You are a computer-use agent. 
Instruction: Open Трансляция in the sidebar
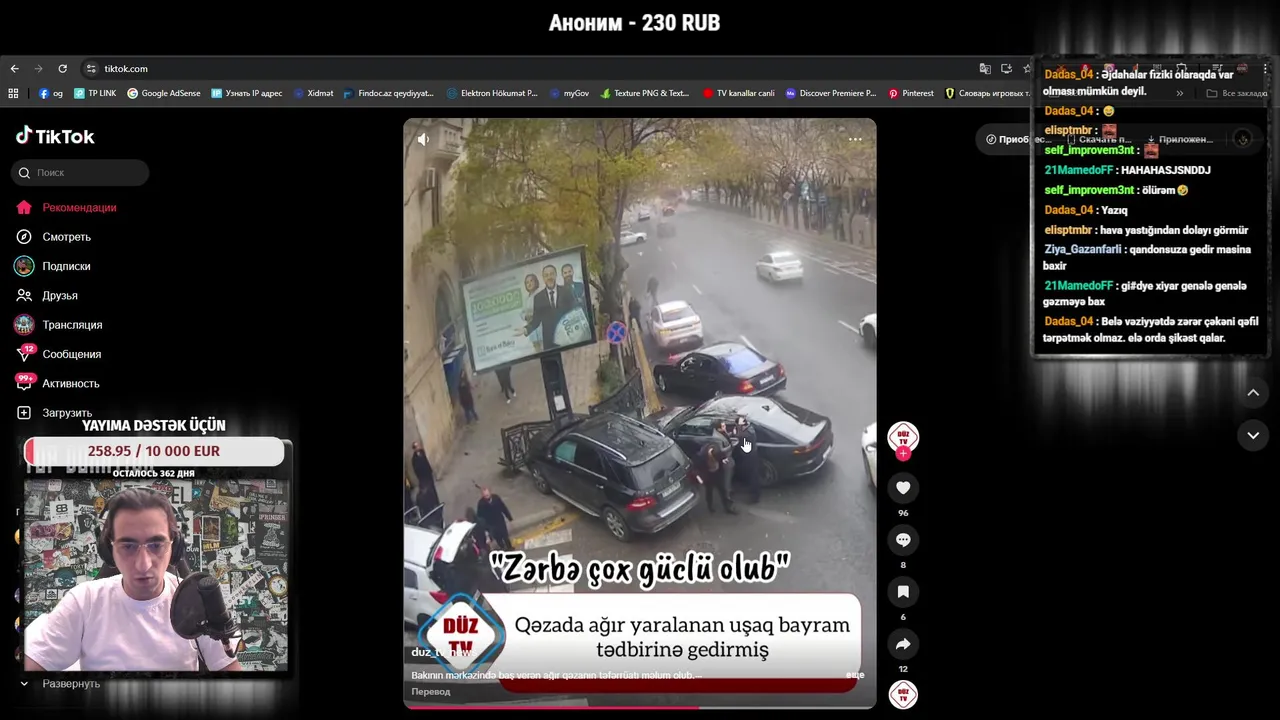pos(59,325)
